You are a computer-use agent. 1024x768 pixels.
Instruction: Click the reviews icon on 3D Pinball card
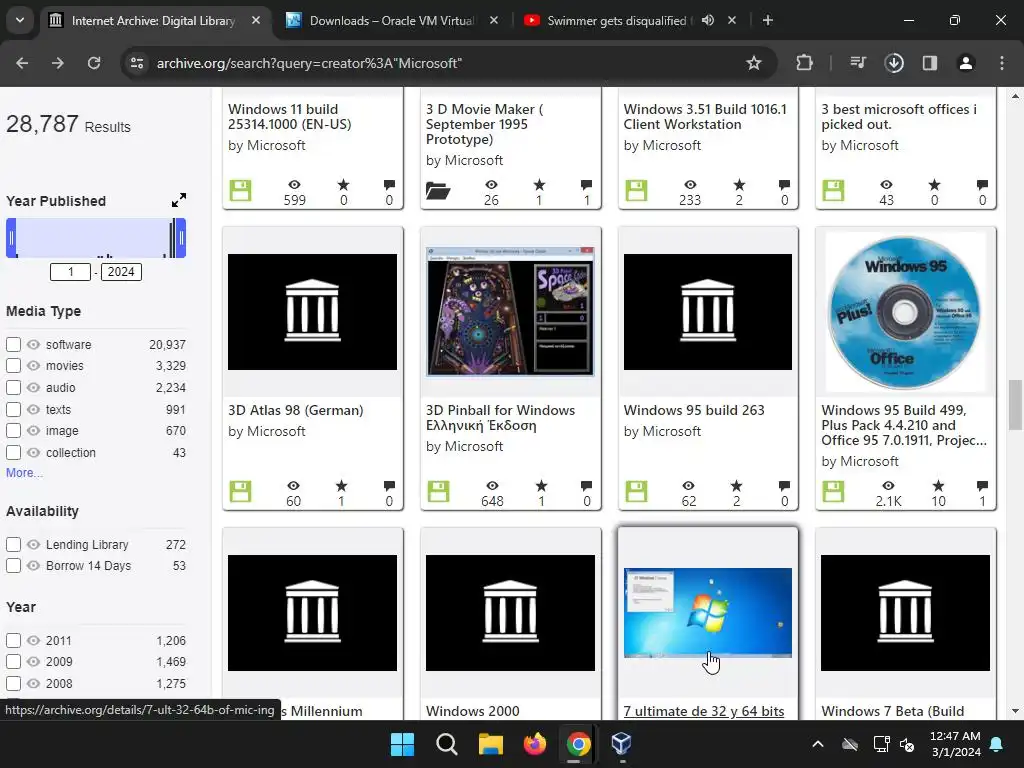586,486
